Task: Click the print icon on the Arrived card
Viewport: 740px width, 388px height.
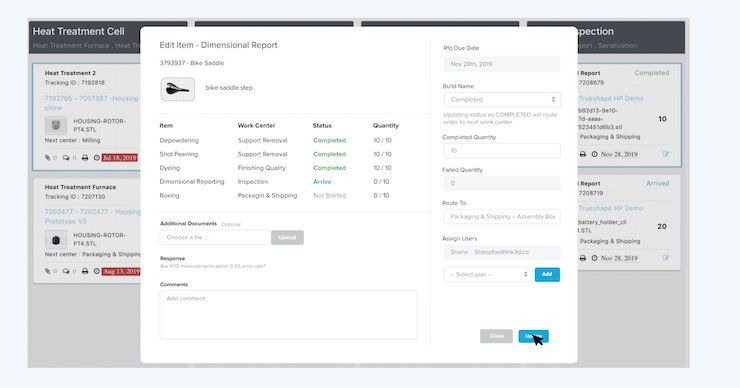Action: click(583, 258)
